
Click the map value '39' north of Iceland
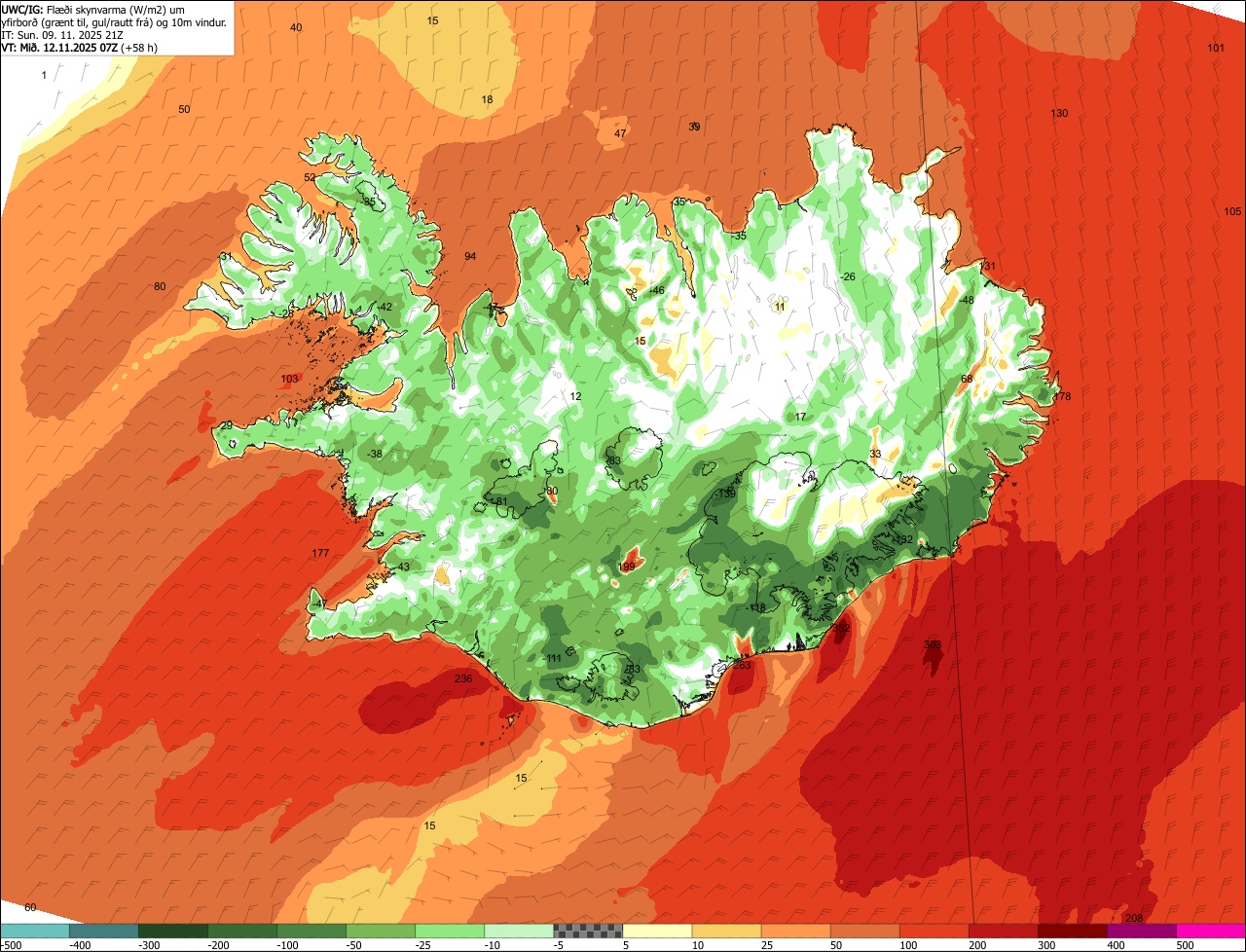tap(694, 127)
